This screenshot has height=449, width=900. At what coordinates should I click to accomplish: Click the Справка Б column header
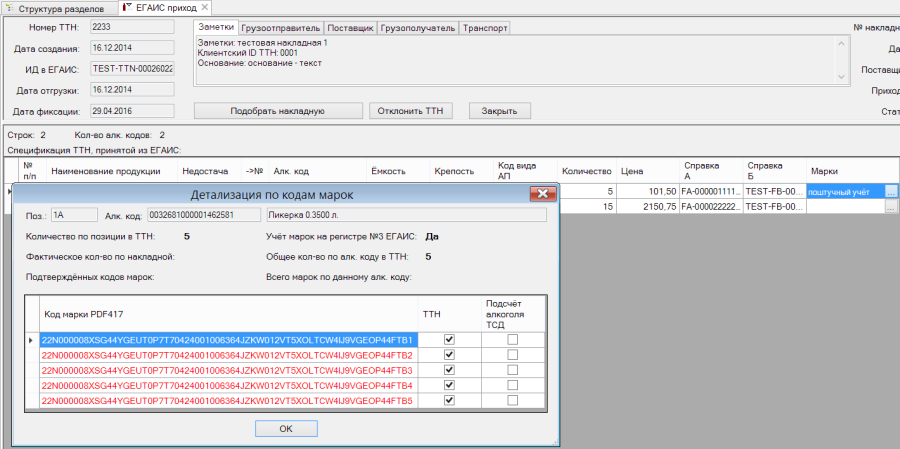[774, 171]
